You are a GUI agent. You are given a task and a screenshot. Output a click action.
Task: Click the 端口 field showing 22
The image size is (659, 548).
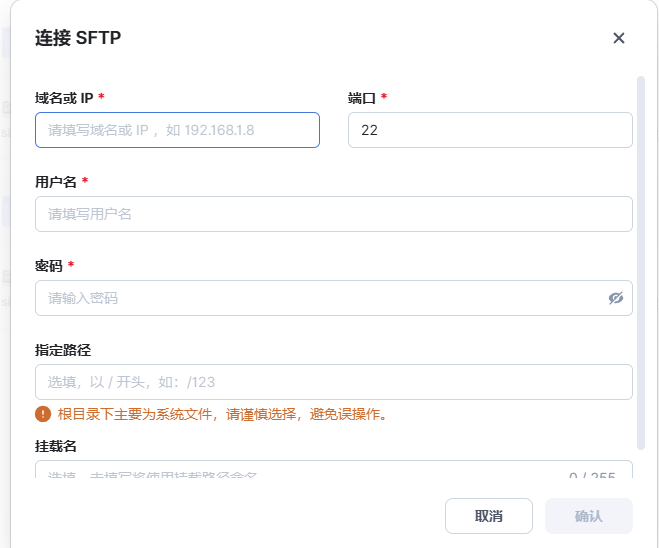click(x=490, y=130)
